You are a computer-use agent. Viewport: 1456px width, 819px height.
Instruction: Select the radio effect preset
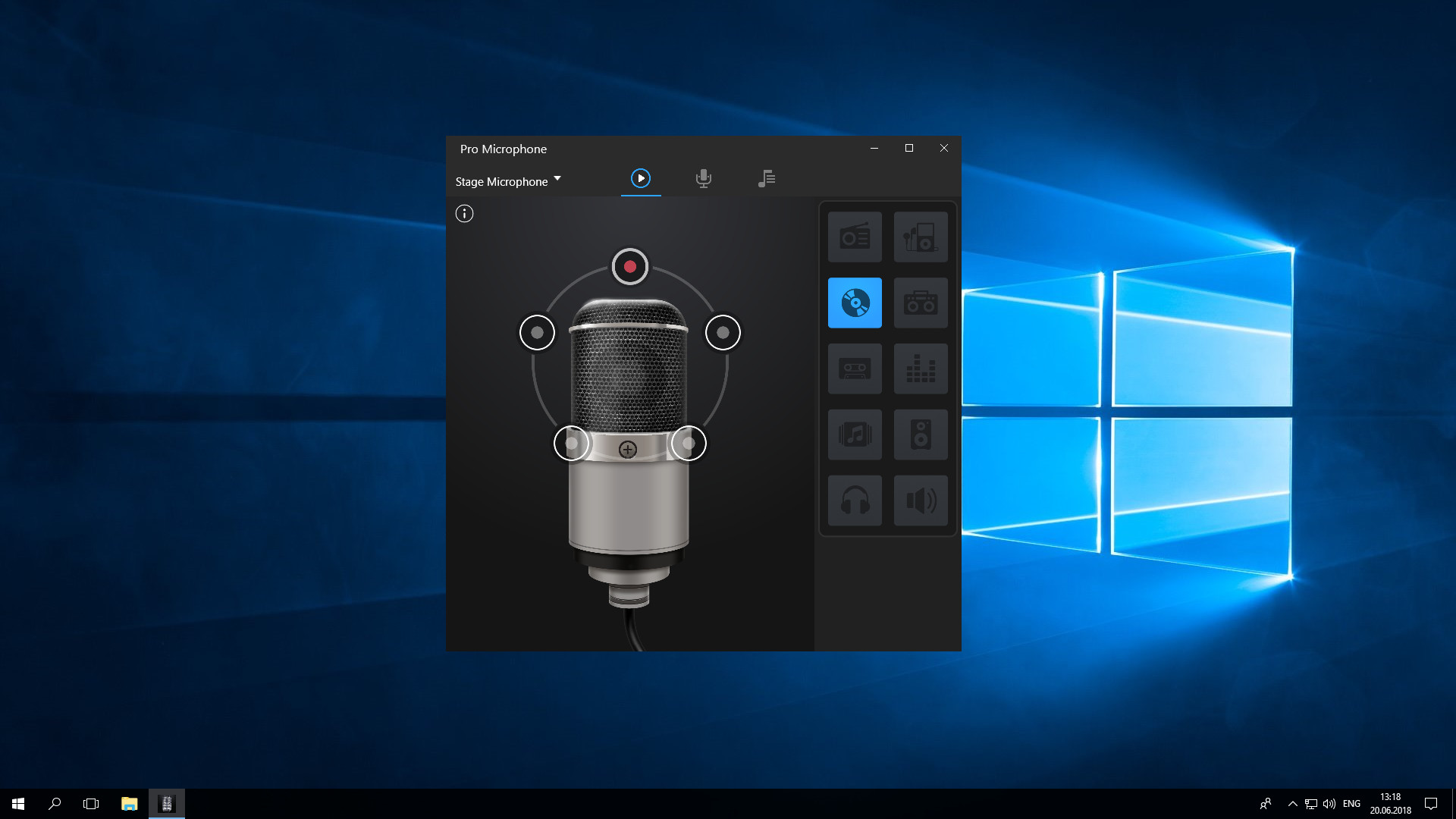(855, 237)
